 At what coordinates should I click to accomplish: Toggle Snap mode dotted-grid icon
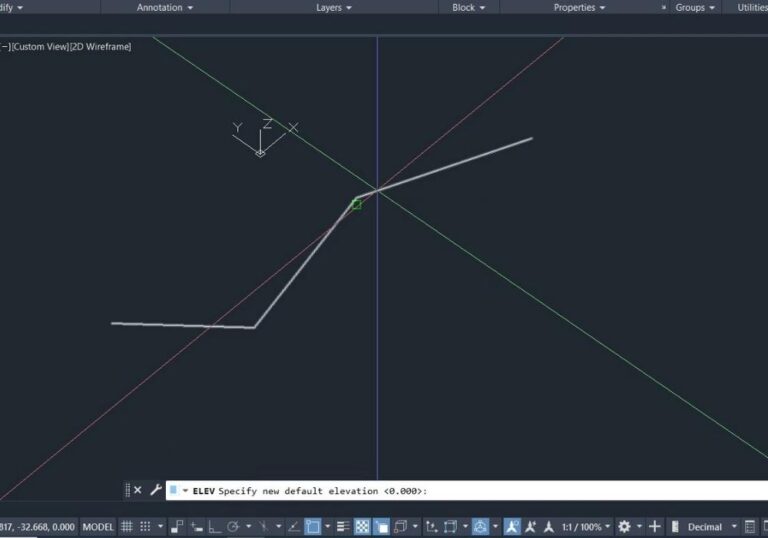point(145,527)
